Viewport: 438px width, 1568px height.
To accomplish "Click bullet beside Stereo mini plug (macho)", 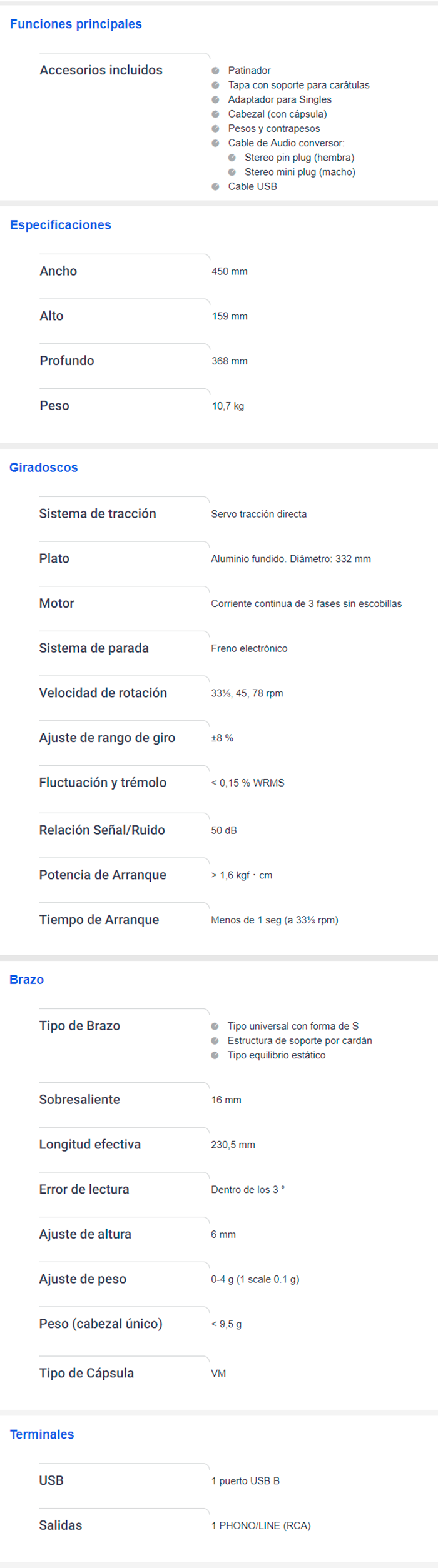I will click(x=232, y=172).
